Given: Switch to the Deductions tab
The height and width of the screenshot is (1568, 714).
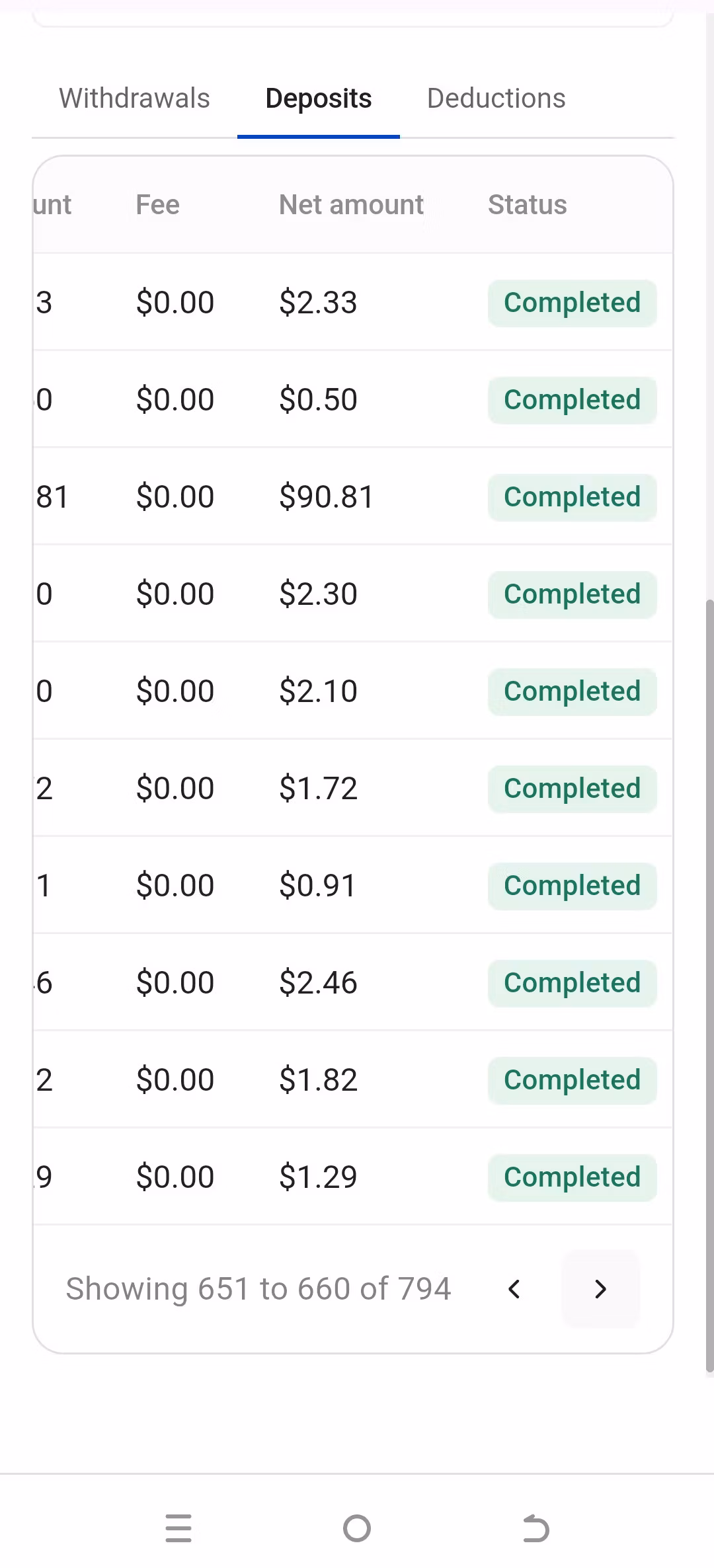Looking at the screenshot, I should click(496, 98).
